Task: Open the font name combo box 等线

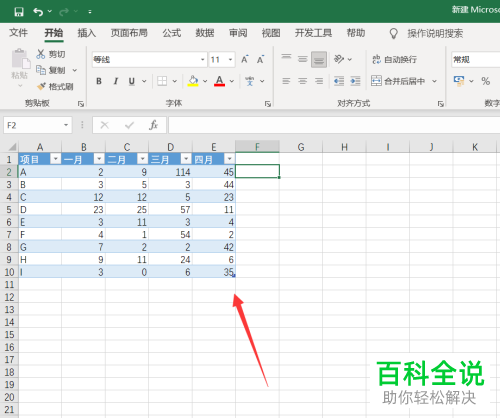Action: pyautogui.click(x=150, y=60)
